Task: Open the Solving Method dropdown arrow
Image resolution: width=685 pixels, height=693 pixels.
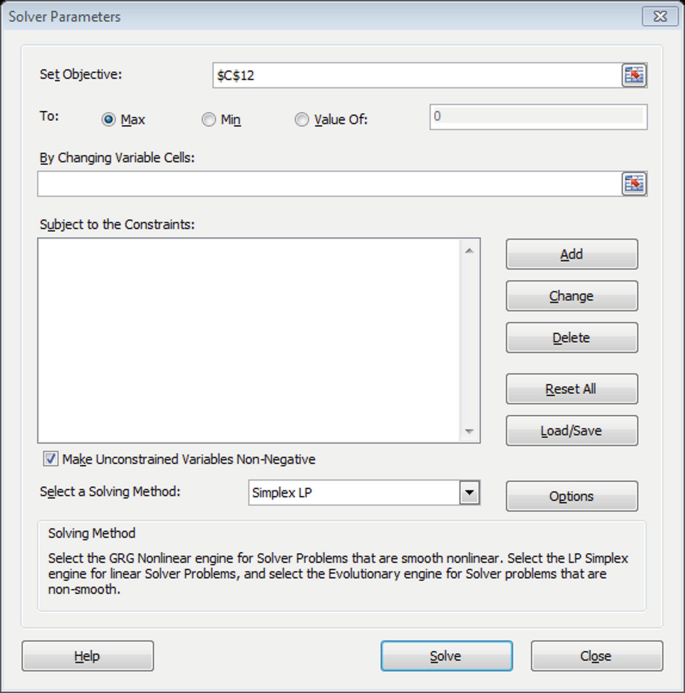Action: [469, 492]
